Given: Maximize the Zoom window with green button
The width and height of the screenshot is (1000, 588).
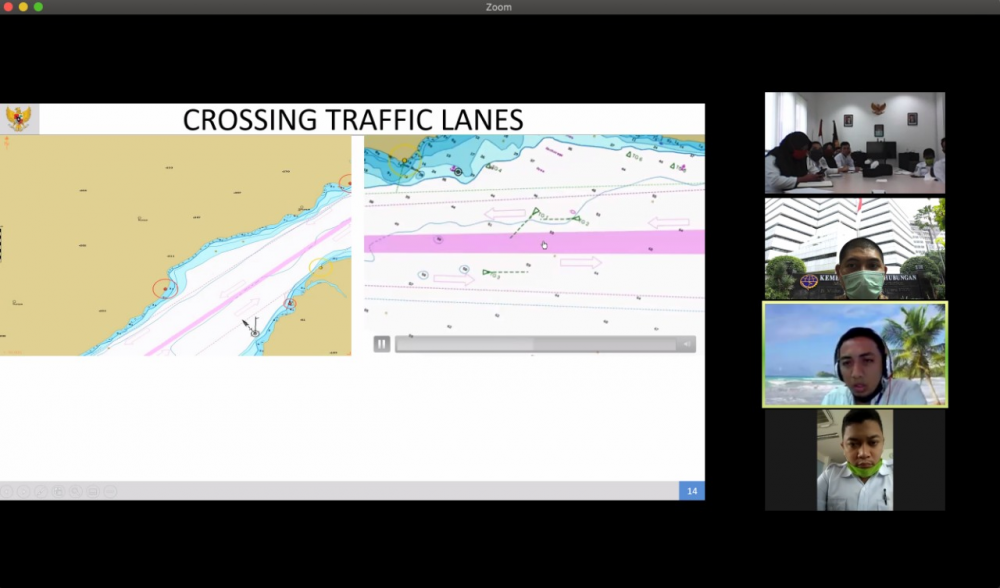Looking at the screenshot, I should pyautogui.click(x=38, y=7).
